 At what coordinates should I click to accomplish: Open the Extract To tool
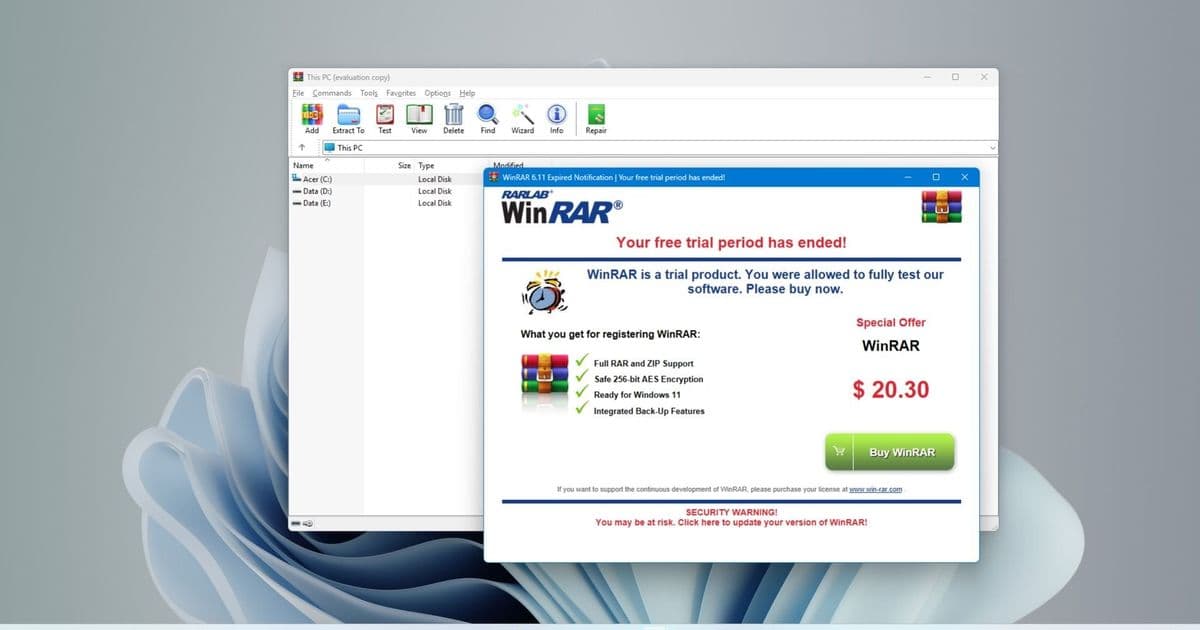[347, 116]
